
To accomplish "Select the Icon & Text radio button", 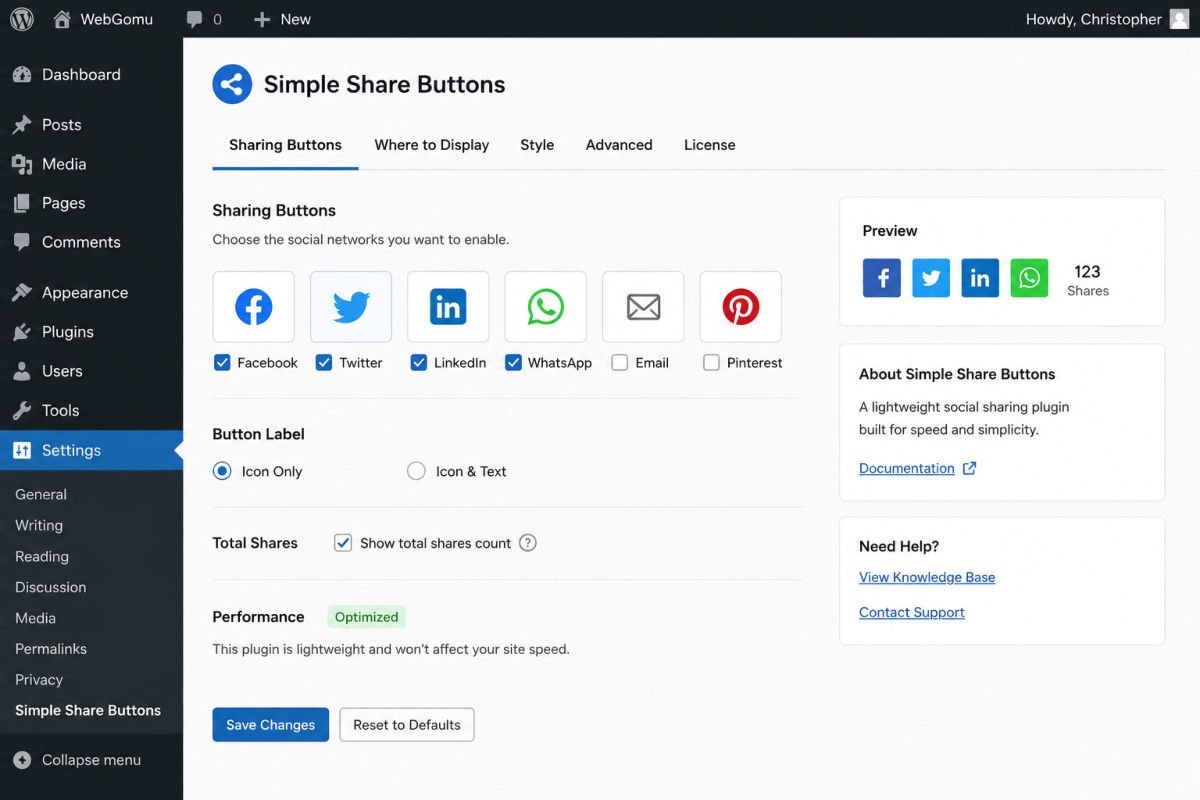I will tap(416, 471).
